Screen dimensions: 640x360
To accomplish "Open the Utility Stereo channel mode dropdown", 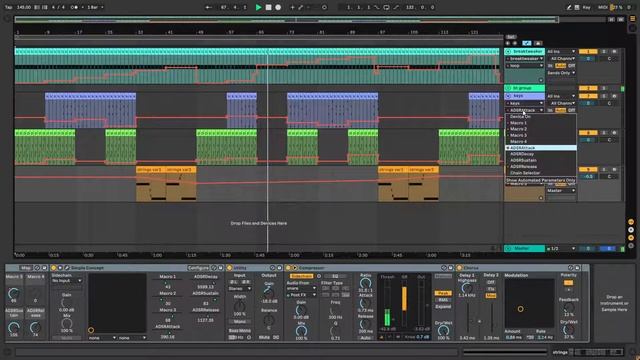I will (x=240, y=289).
